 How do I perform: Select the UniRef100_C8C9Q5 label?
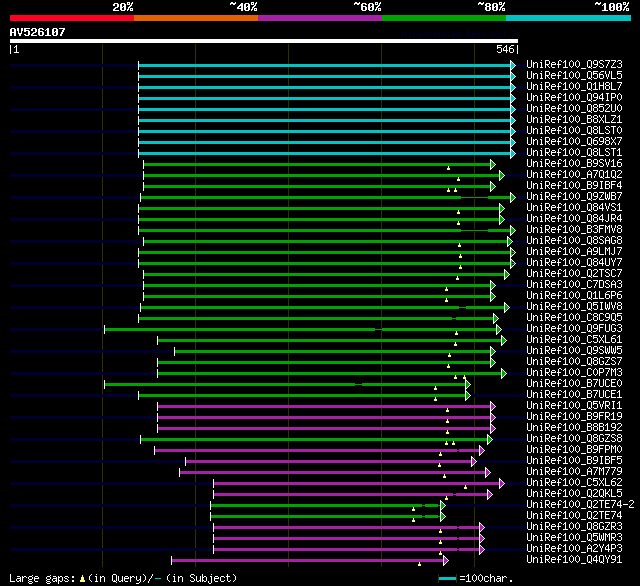[x=574, y=318]
